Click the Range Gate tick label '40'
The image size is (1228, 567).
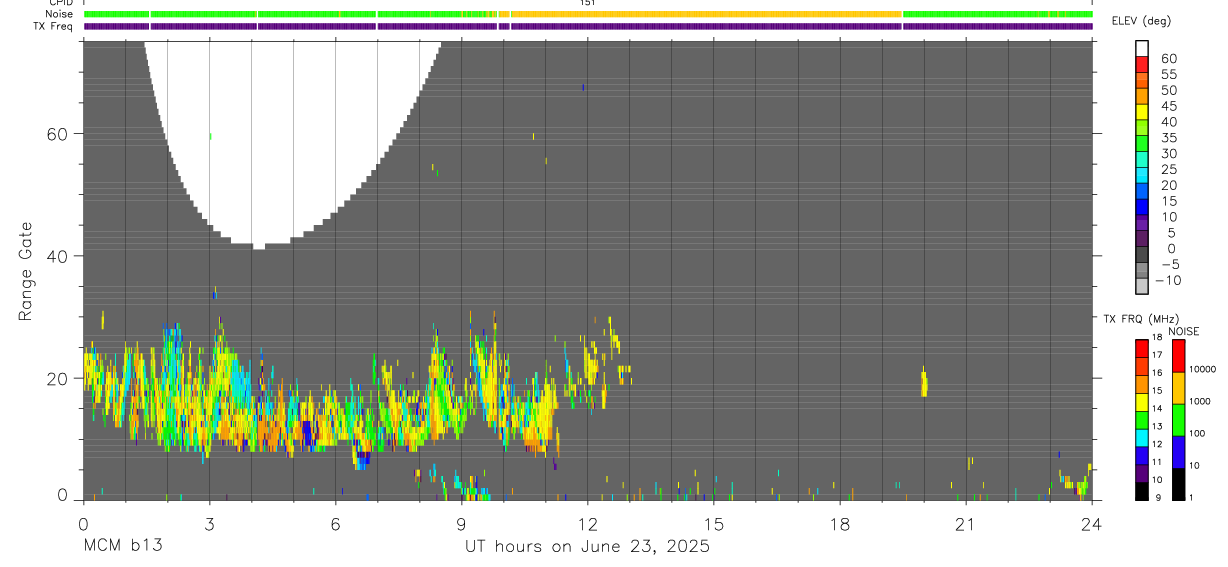56,256
